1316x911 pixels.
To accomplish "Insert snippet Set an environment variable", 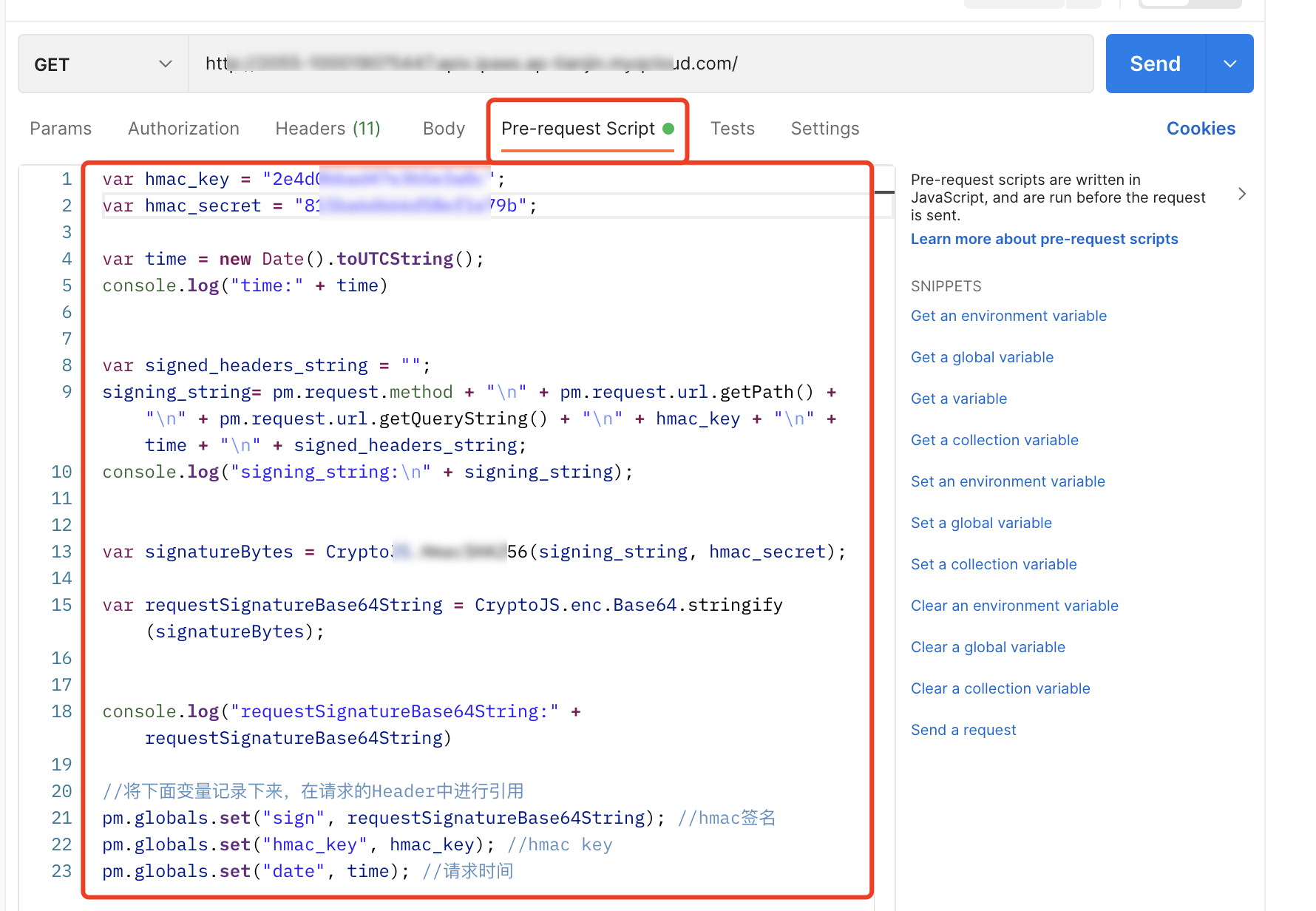I will click(x=1008, y=481).
